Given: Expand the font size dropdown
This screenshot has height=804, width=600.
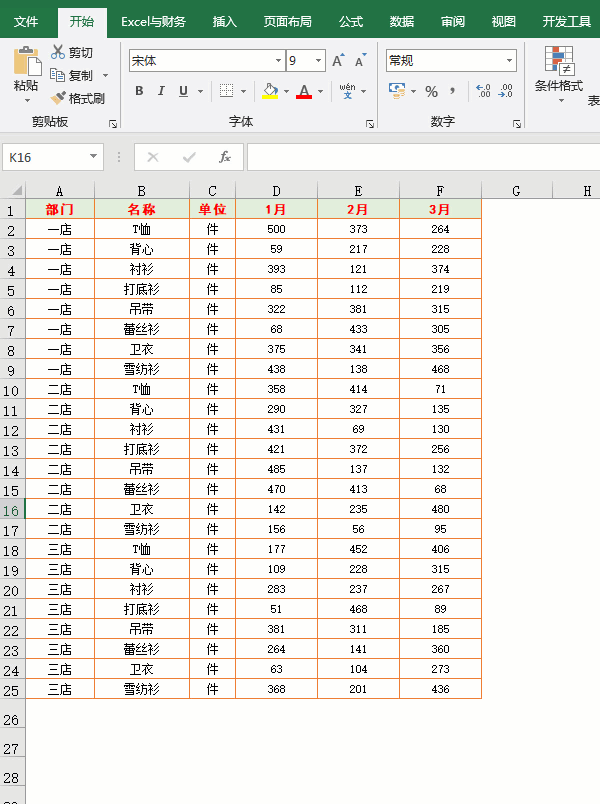Looking at the screenshot, I should [318, 61].
